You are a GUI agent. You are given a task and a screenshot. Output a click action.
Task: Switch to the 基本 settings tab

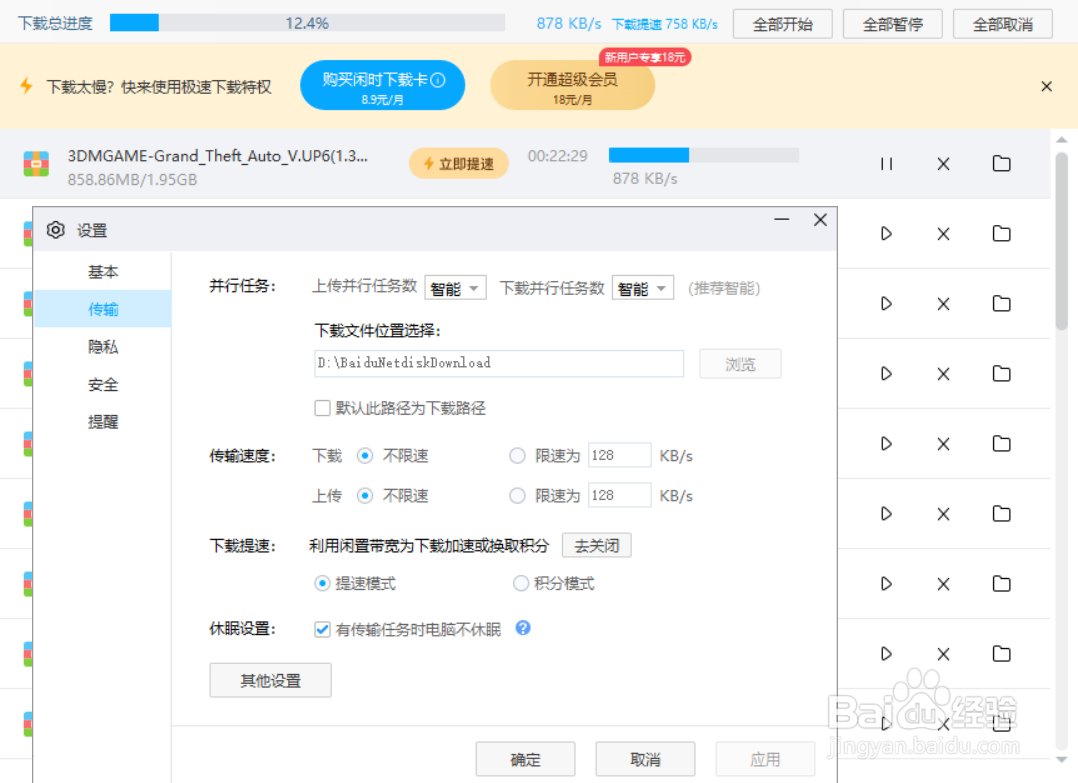[x=103, y=272]
